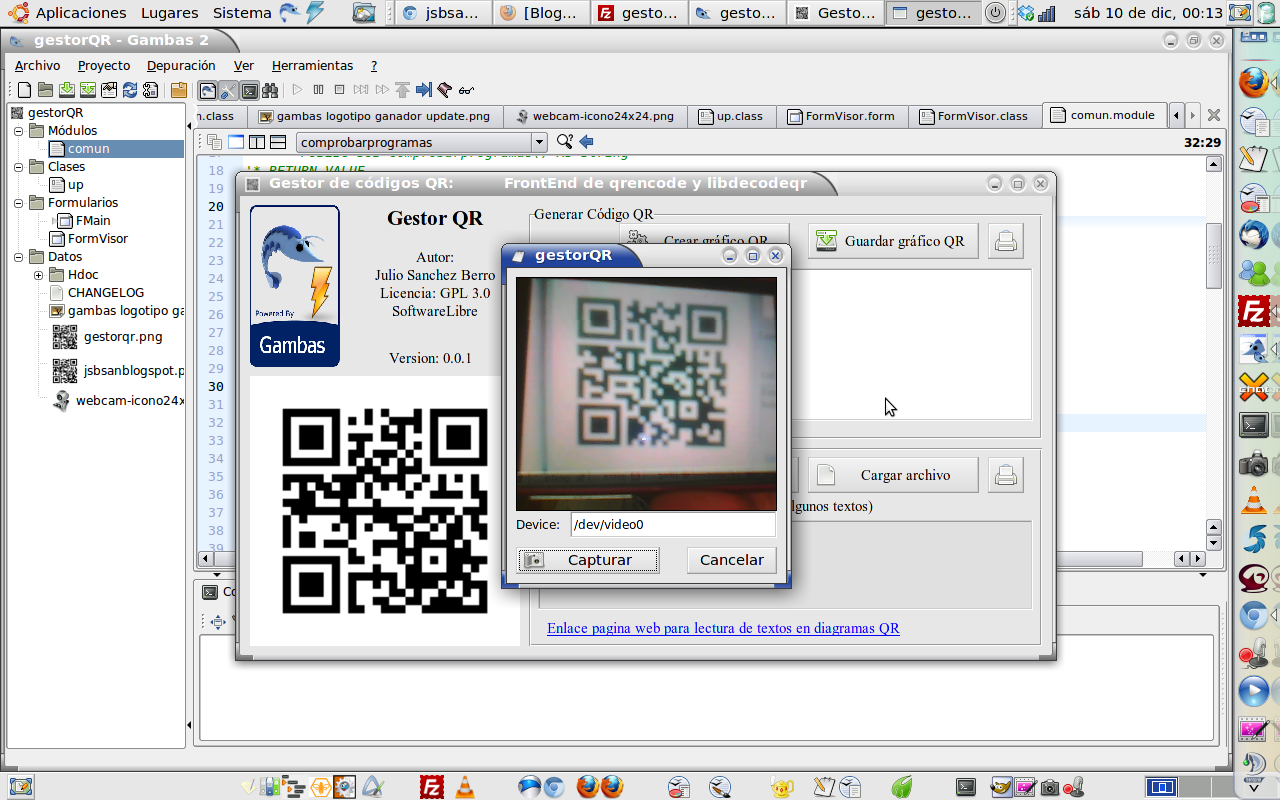Open the Proyecto menu
Viewport: 1280px width, 800px height.
point(104,66)
